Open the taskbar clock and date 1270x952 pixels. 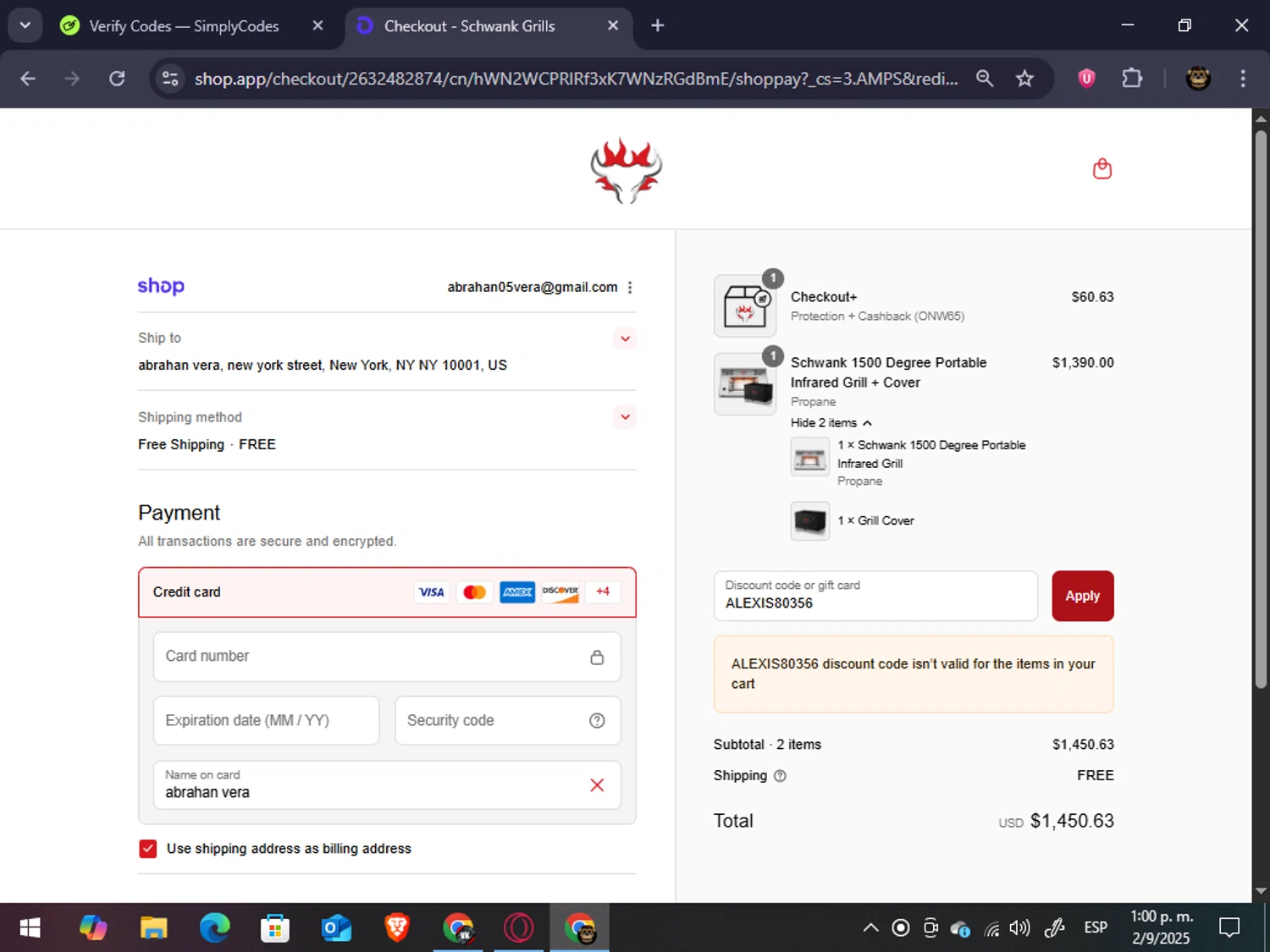click(1162, 927)
